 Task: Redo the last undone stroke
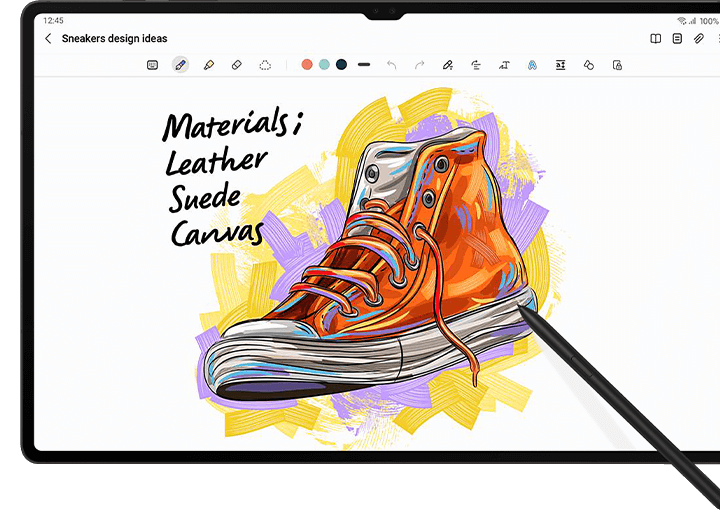[420, 65]
